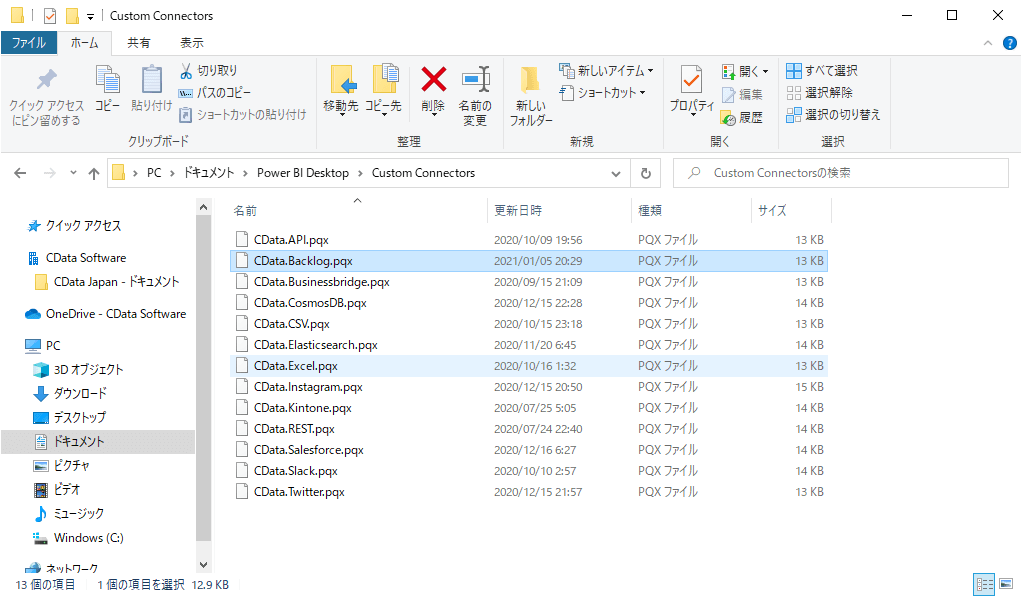The width and height of the screenshot is (1022, 597).
Task: Navigate to Power BI Desktop breadcrumb
Action: [303, 173]
